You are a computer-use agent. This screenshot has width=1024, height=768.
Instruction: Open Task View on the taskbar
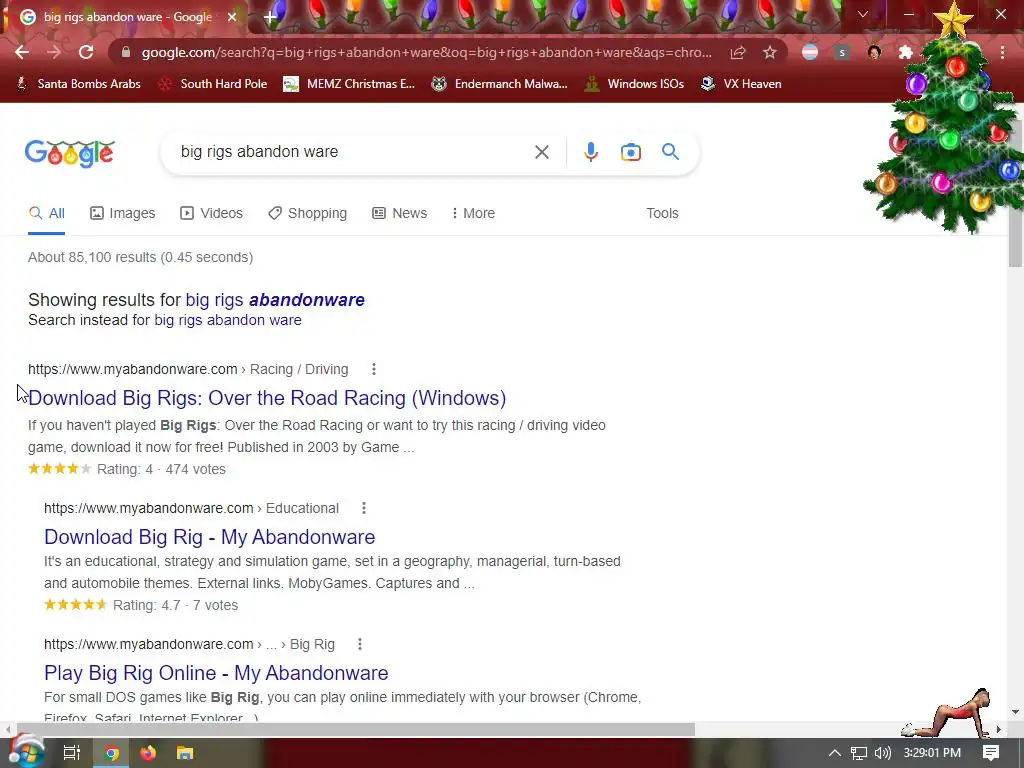pos(71,753)
